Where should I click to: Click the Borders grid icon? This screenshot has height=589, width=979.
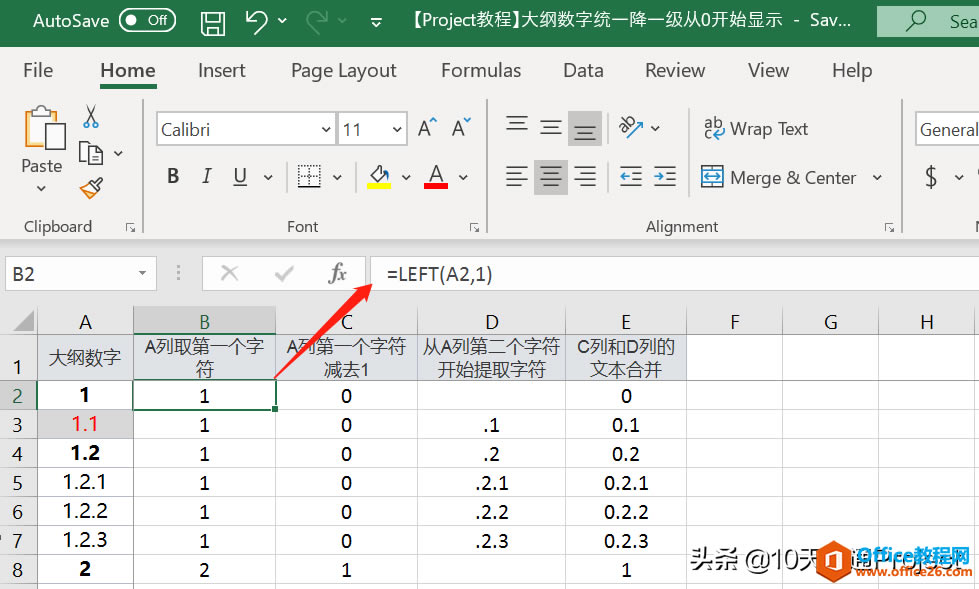click(309, 177)
